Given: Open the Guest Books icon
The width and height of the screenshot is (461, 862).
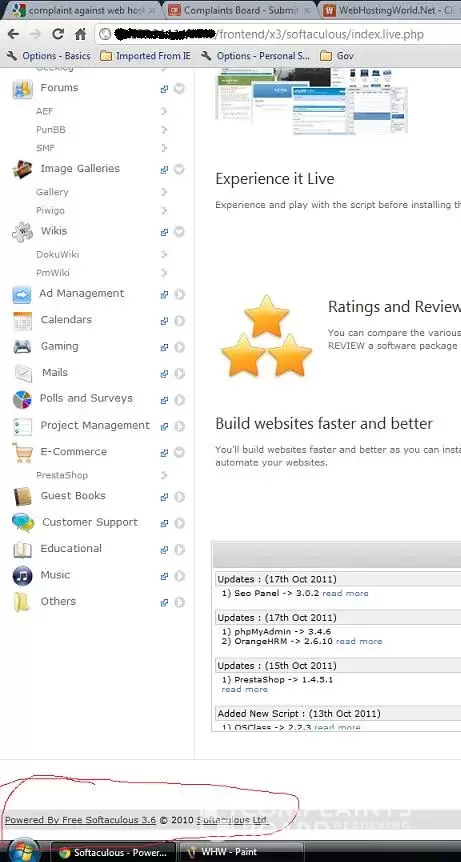Looking at the screenshot, I should 22,496.
